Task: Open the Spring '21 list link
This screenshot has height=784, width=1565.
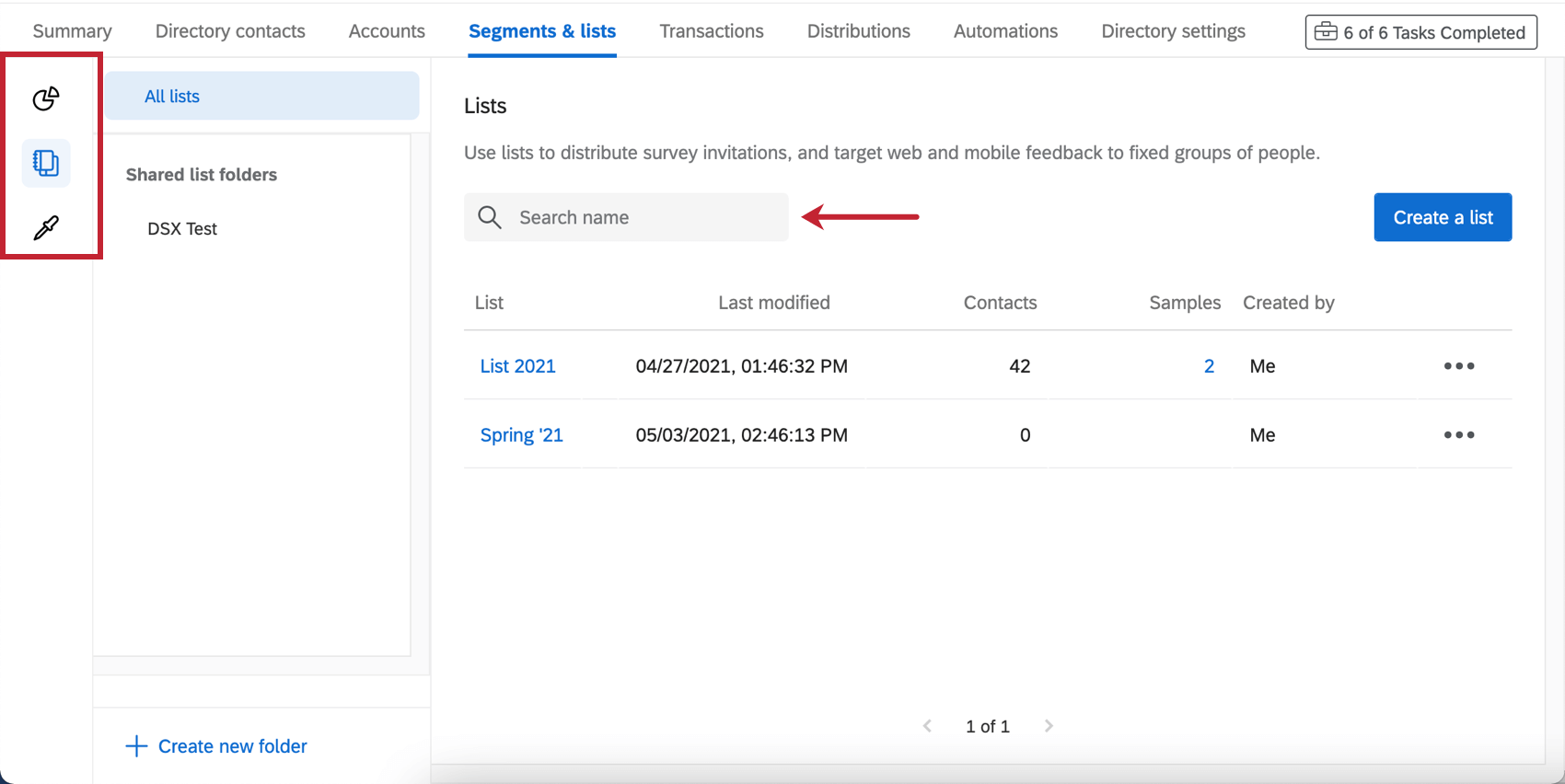Action: coord(521,435)
